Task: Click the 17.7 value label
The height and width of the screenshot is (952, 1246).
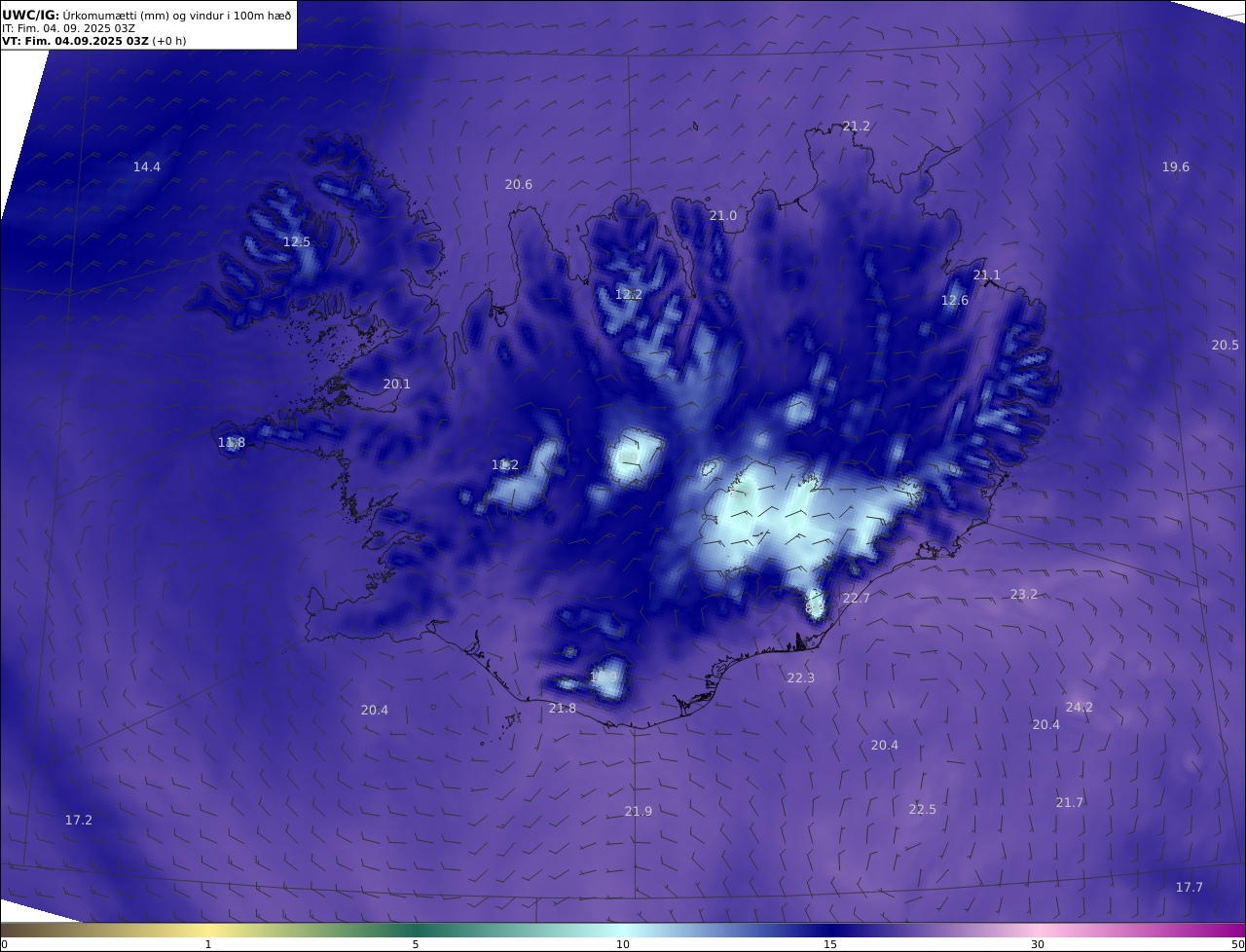Action: (1190, 888)
